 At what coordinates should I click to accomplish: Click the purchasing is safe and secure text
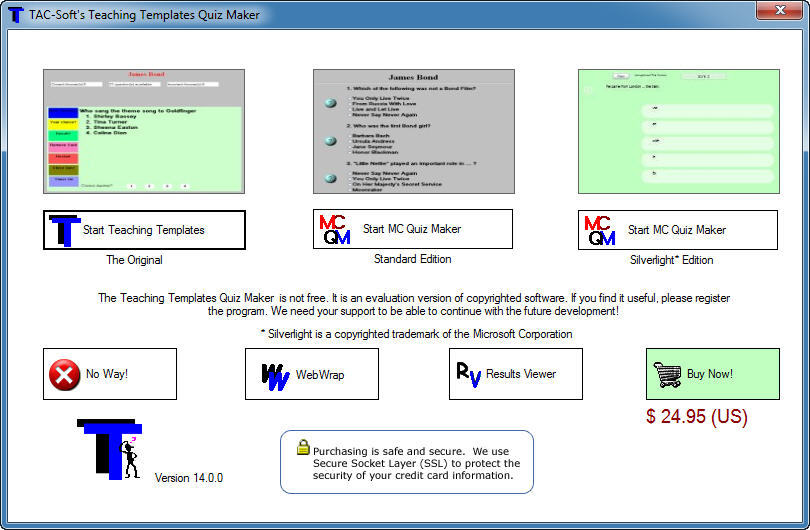(416, 463)
